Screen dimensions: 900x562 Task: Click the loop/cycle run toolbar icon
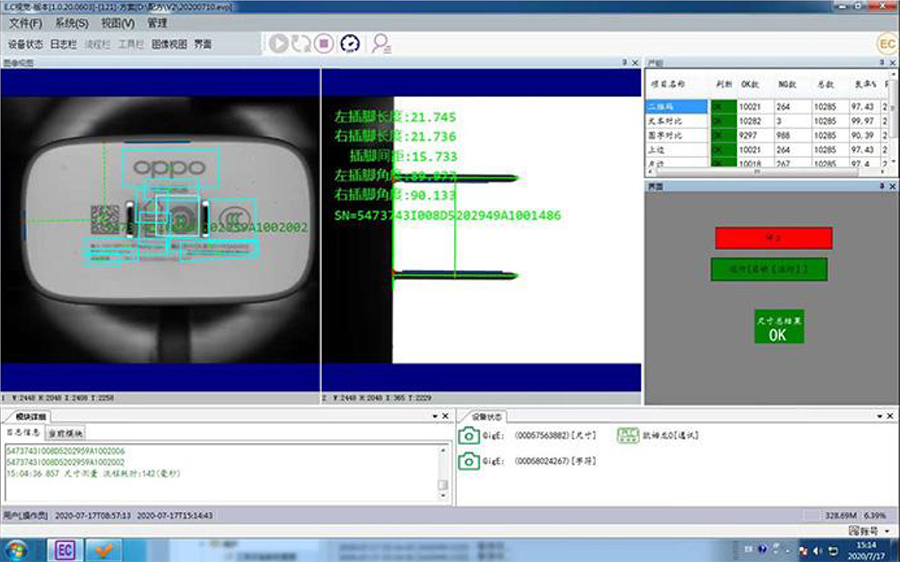tap(301, 44)
